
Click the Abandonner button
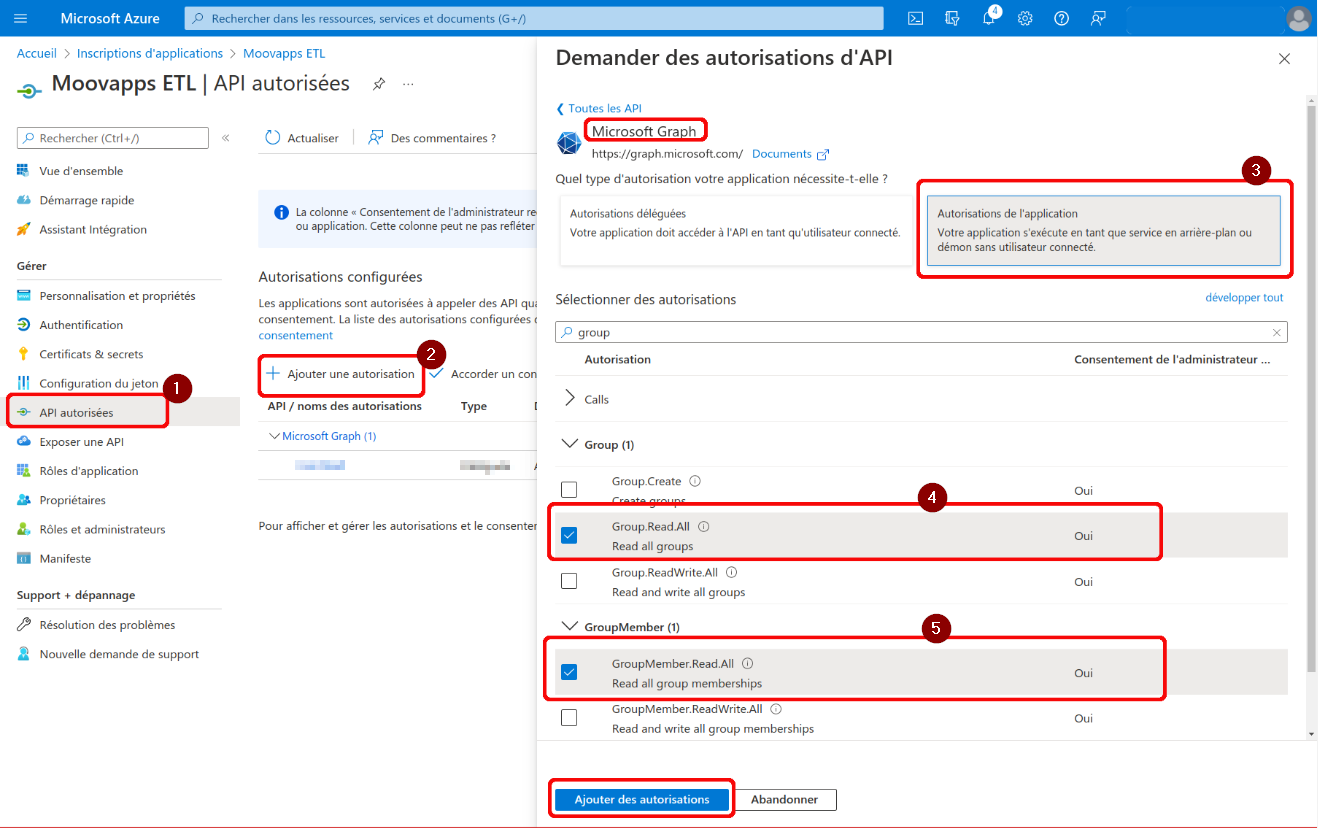click(785, 799)
